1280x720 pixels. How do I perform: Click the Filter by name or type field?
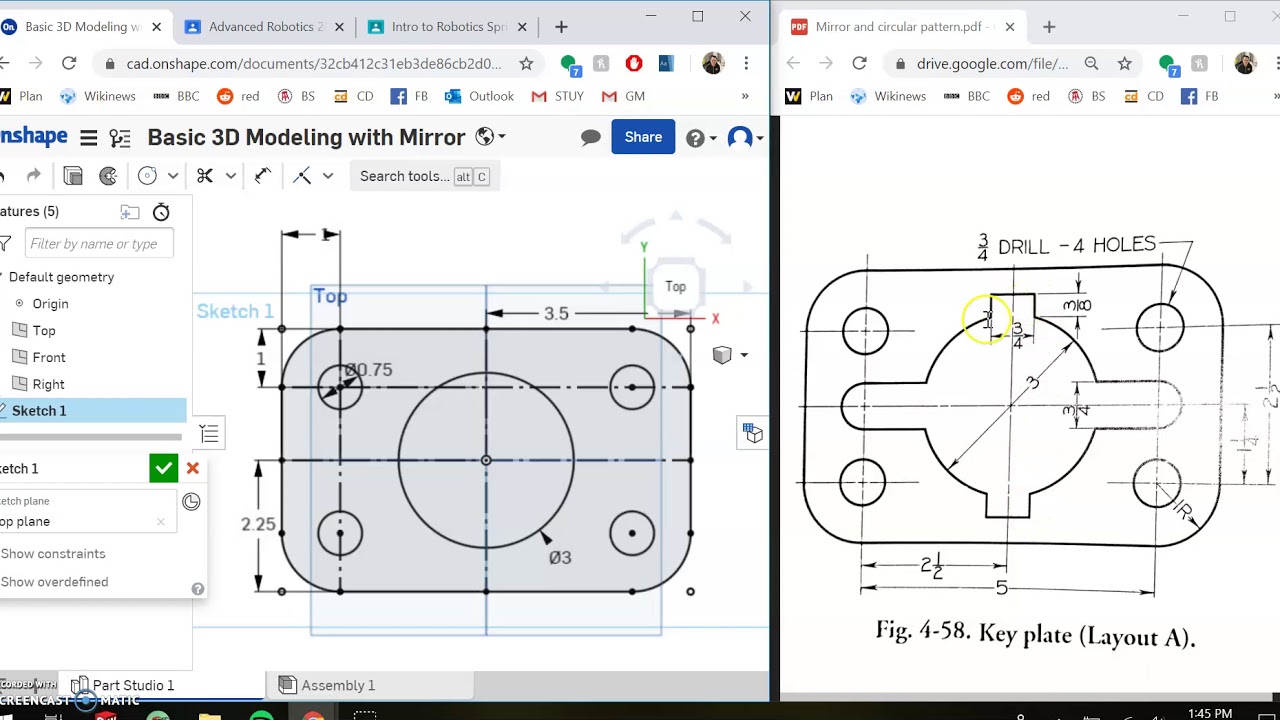(99, 243)
